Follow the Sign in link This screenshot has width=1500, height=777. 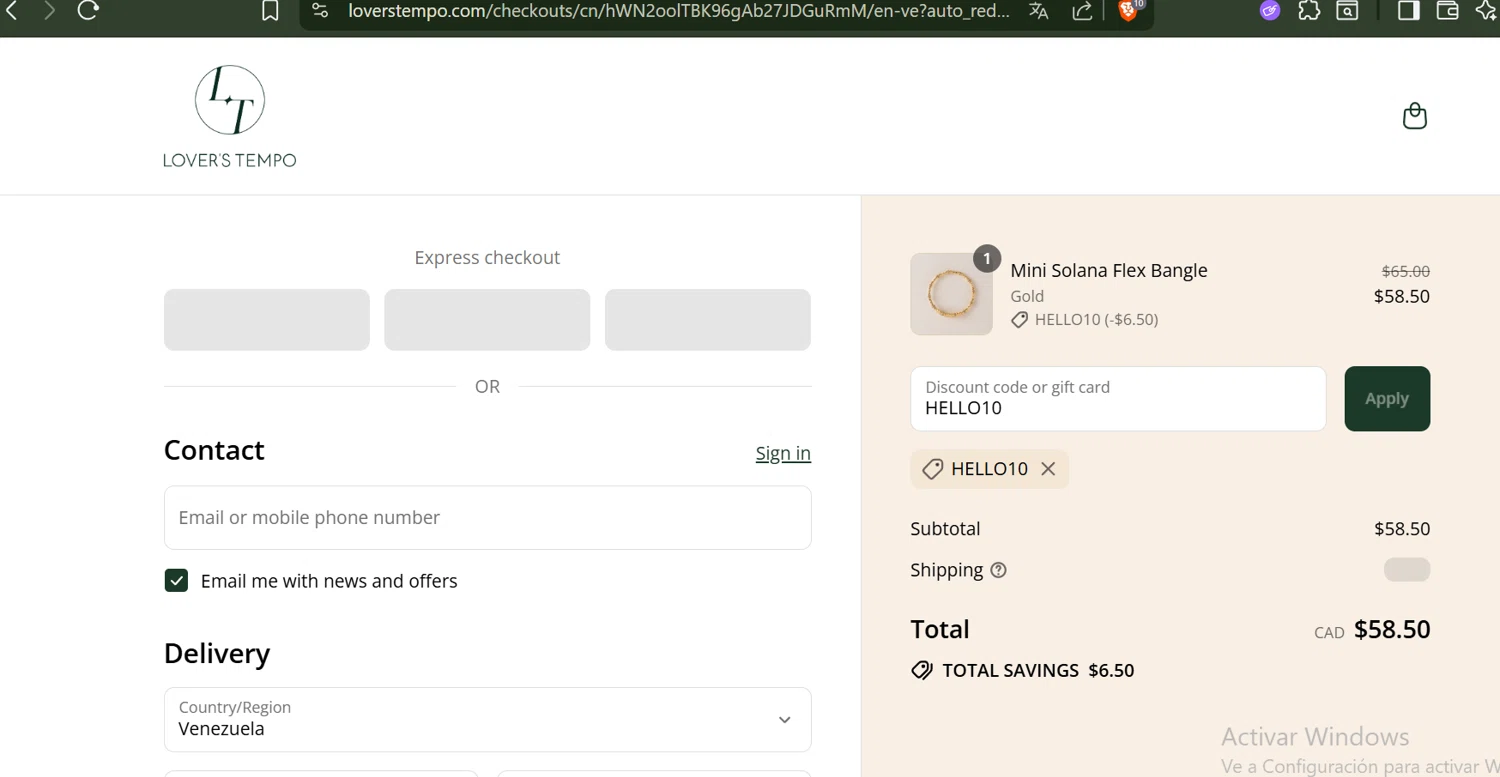pyautogui.click(x=783, y=453)
